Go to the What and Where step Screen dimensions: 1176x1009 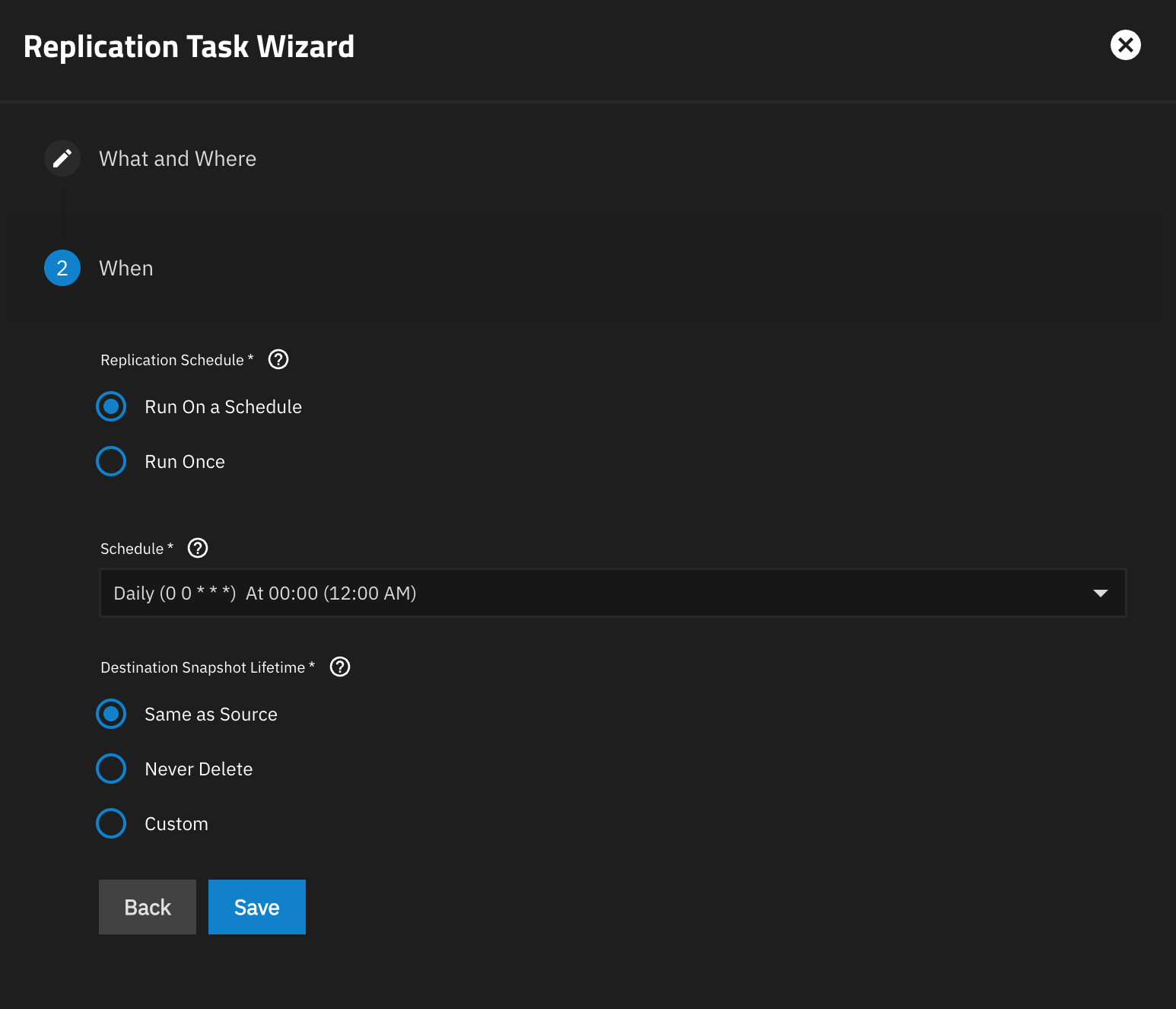(x=177, y=158)
